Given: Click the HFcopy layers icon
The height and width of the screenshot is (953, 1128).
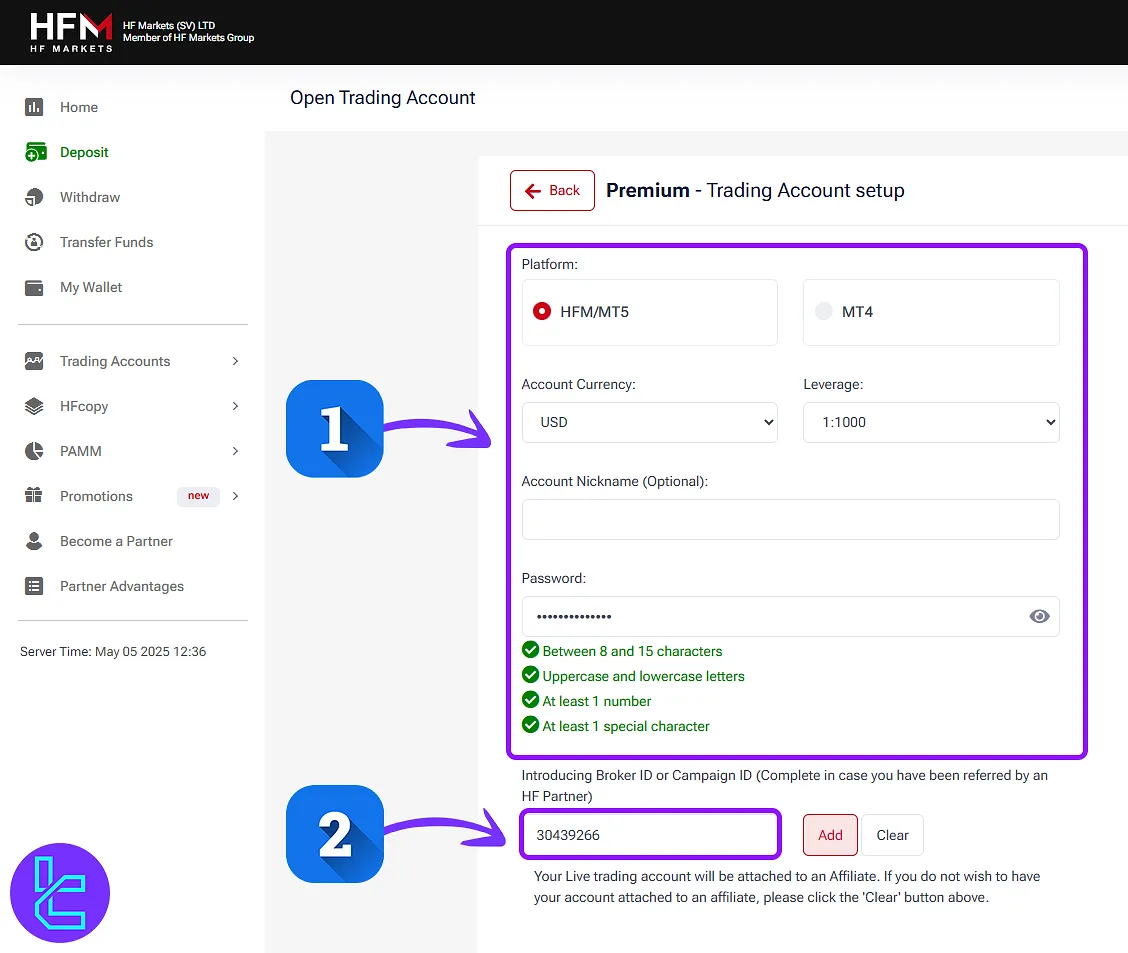Looking at the screenshot, I should [34, 406].
